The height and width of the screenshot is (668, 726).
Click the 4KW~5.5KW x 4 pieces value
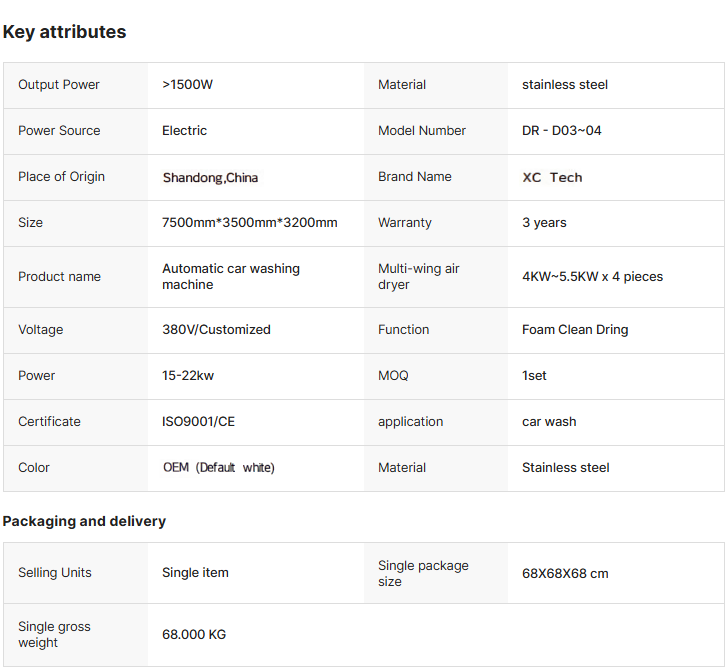click(592, 277)
